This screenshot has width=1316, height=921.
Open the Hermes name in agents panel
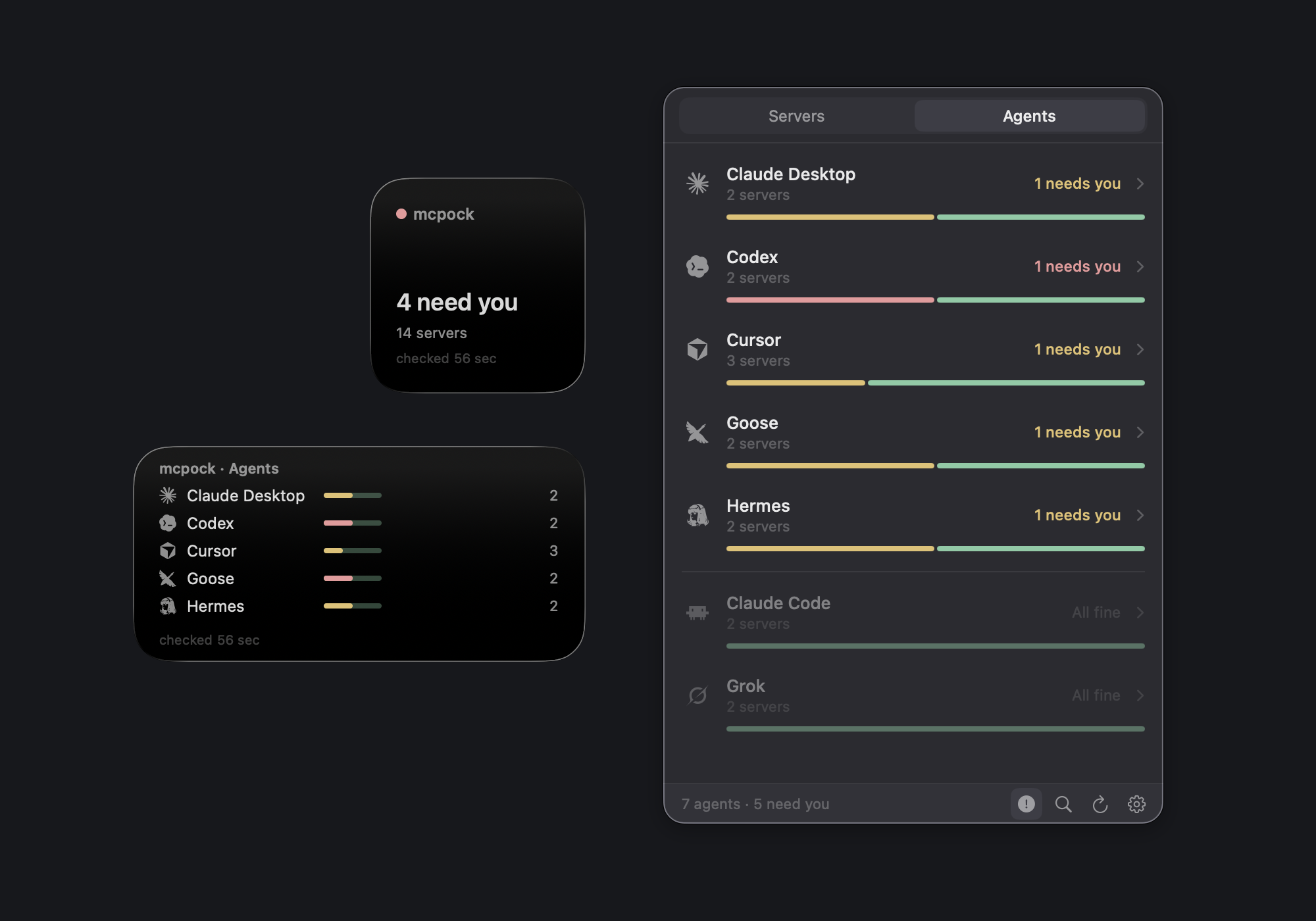click(758, 506)
